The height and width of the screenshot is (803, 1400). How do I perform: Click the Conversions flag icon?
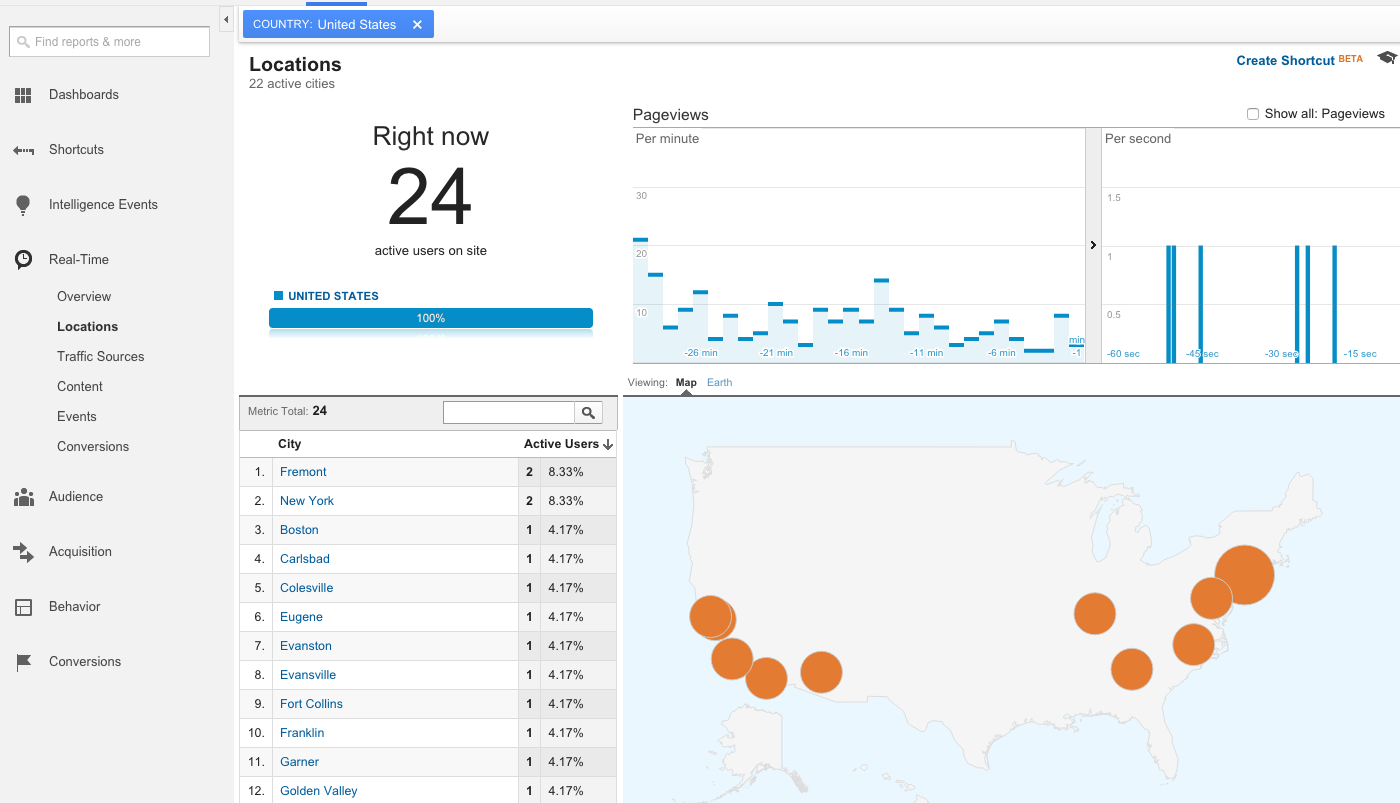(x=23, y=662)
